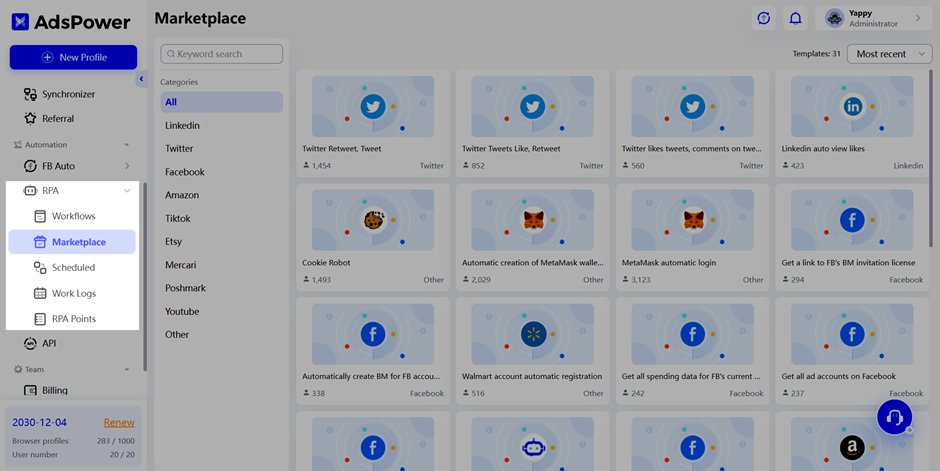Open RPA Points page
This screenshot has width=940, height=471.
point(72,319)
